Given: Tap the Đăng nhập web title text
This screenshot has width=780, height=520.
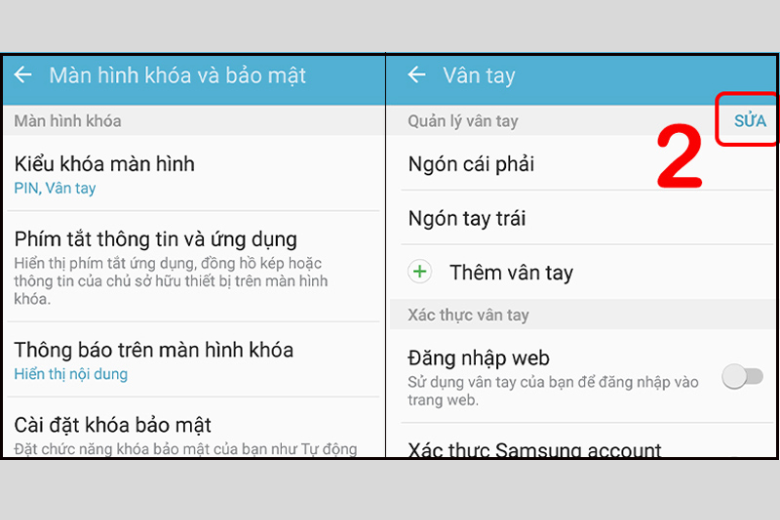Looking at the screenshot, I should click(x=479, y=357).
